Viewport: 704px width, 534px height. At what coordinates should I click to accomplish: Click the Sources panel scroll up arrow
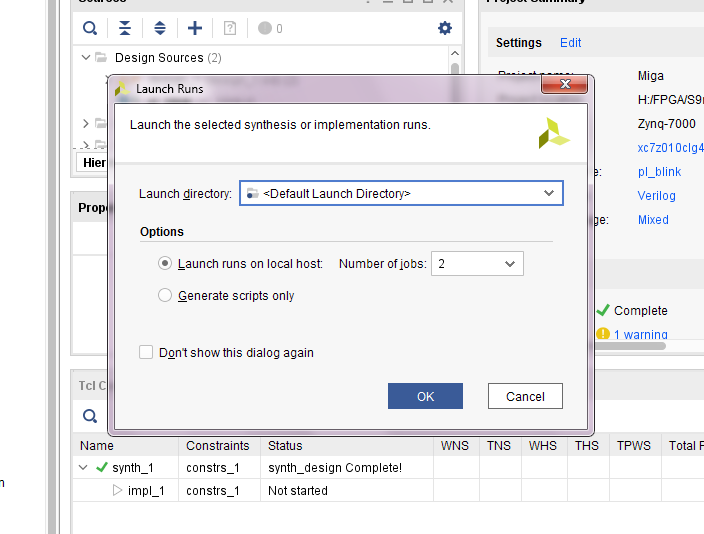pyautogui.click(x=455, y=53)
